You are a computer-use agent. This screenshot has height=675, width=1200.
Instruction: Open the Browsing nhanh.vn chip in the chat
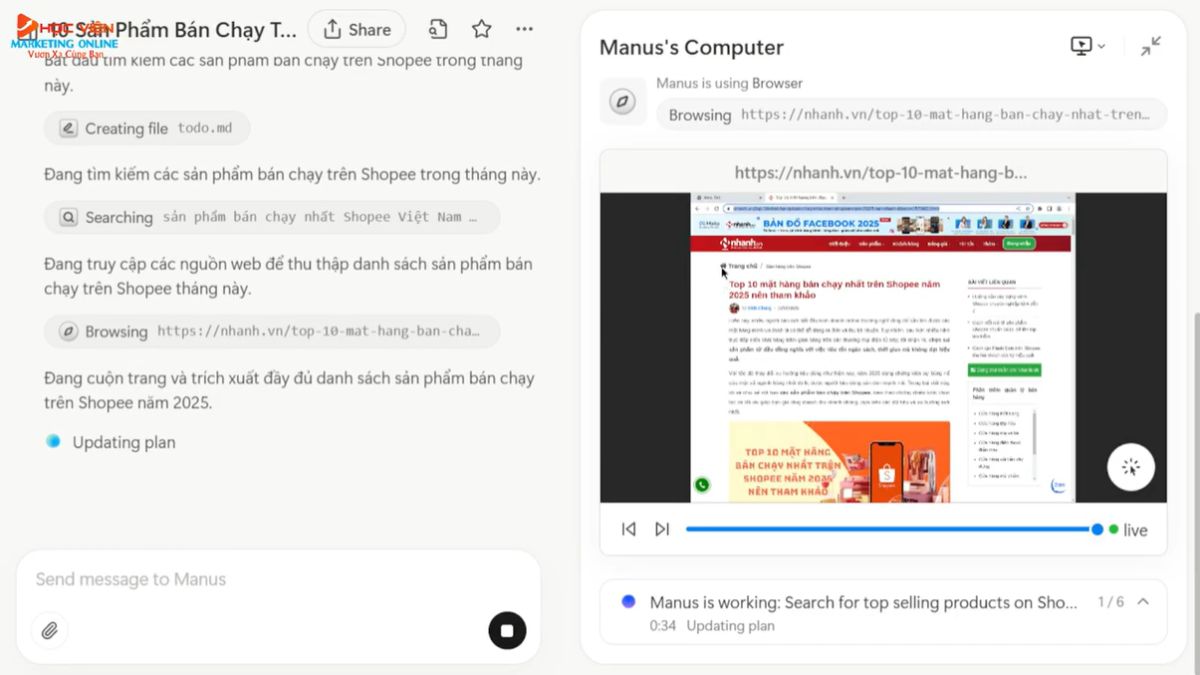pos(272,331)
